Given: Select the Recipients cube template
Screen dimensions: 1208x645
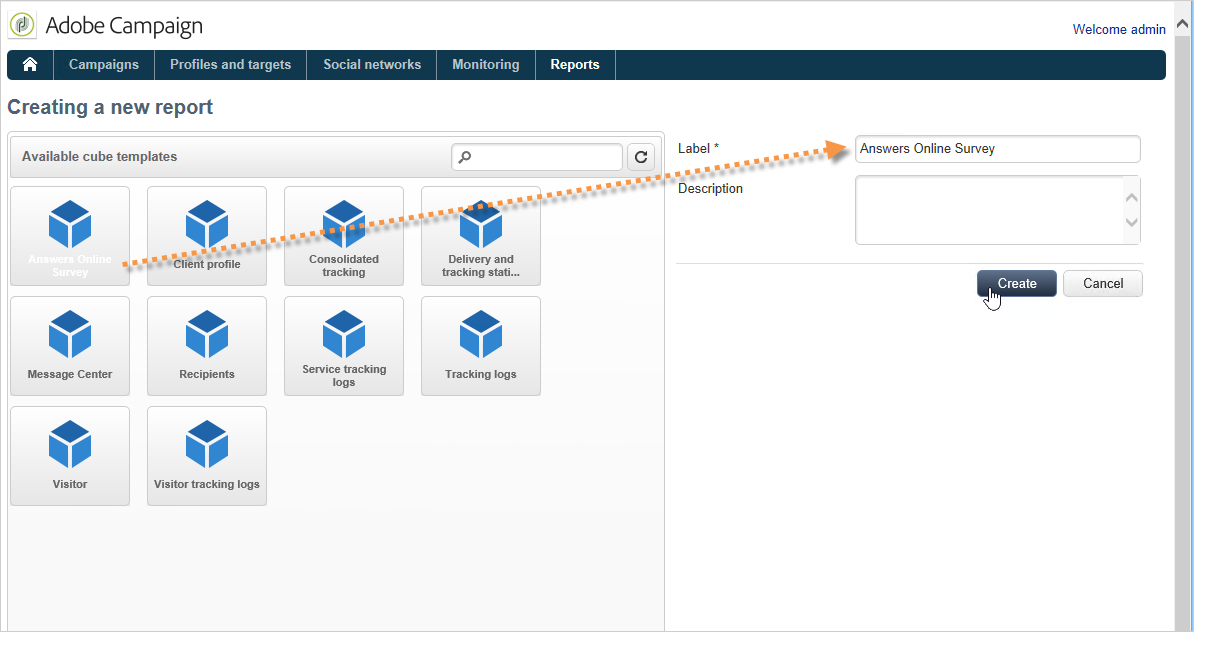Looking at the screenshot, I should (x=207, y=346).
